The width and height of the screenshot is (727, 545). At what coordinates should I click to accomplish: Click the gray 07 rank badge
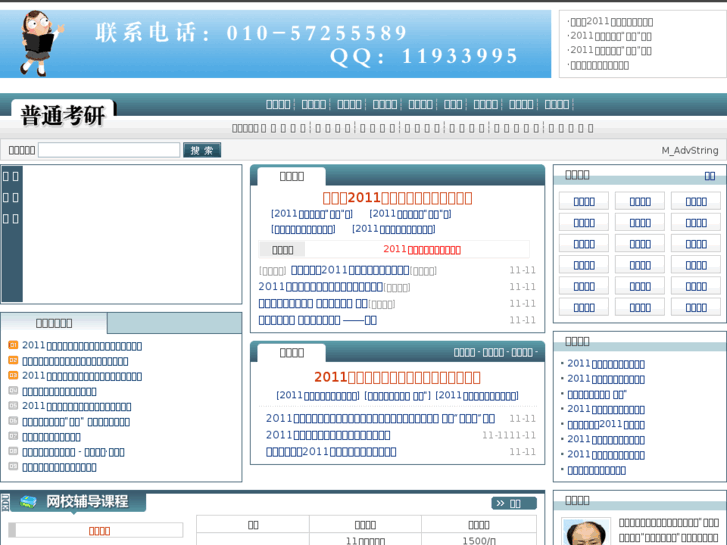pyautogui.click(x=13, y=436)
